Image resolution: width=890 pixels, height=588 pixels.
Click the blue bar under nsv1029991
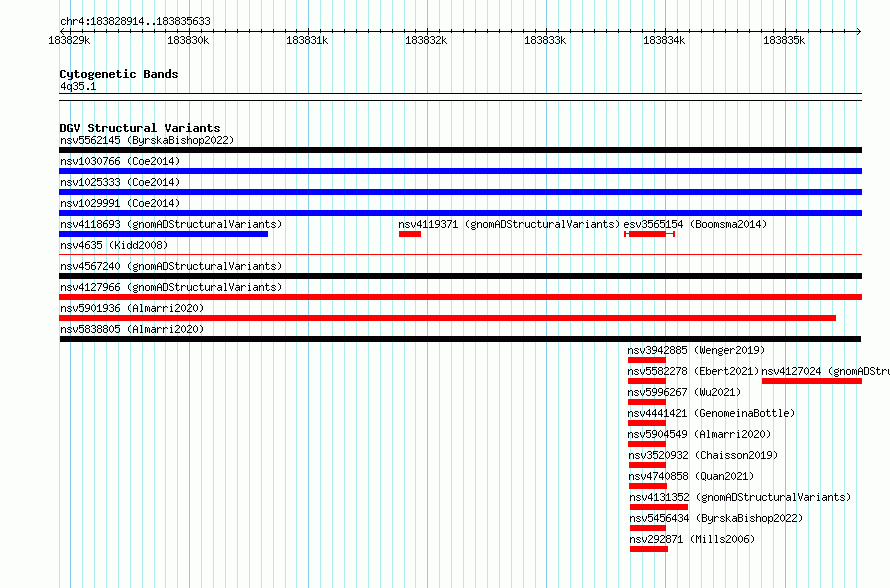point(460,213)
